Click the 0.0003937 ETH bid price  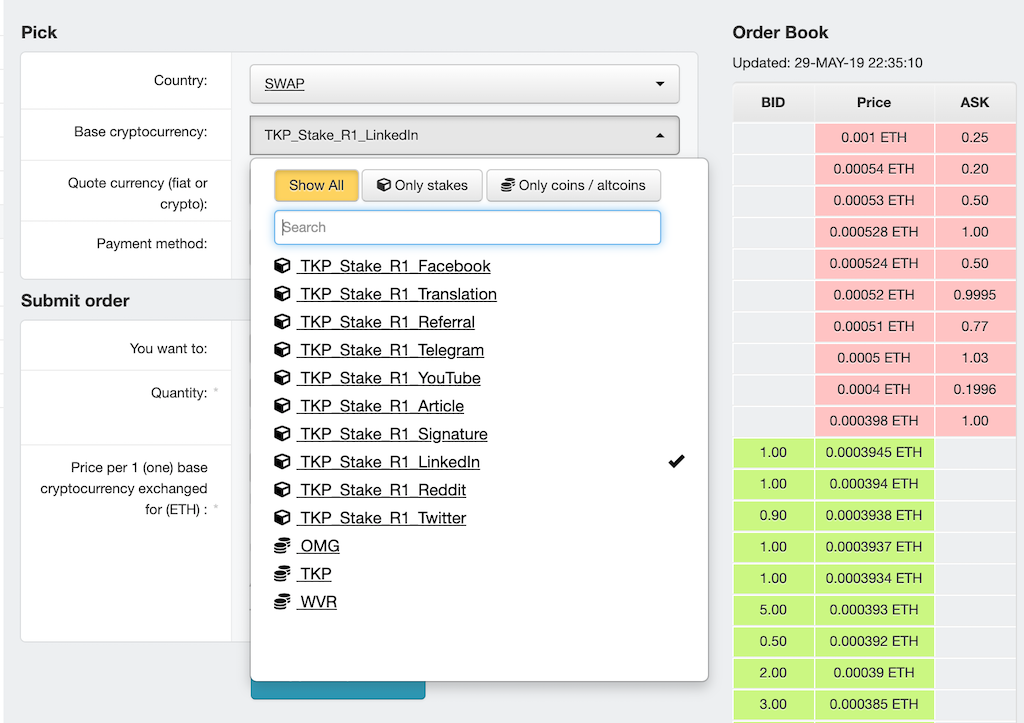(874, 547)
